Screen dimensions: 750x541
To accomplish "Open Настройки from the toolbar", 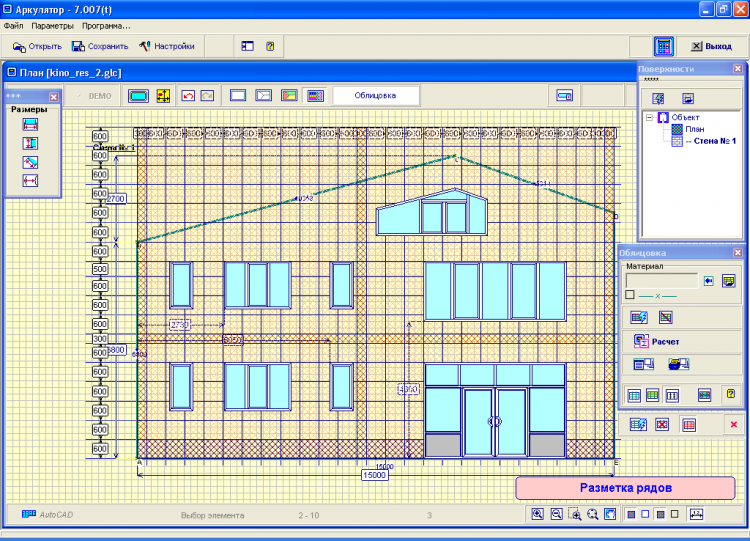I will (167, 46).
